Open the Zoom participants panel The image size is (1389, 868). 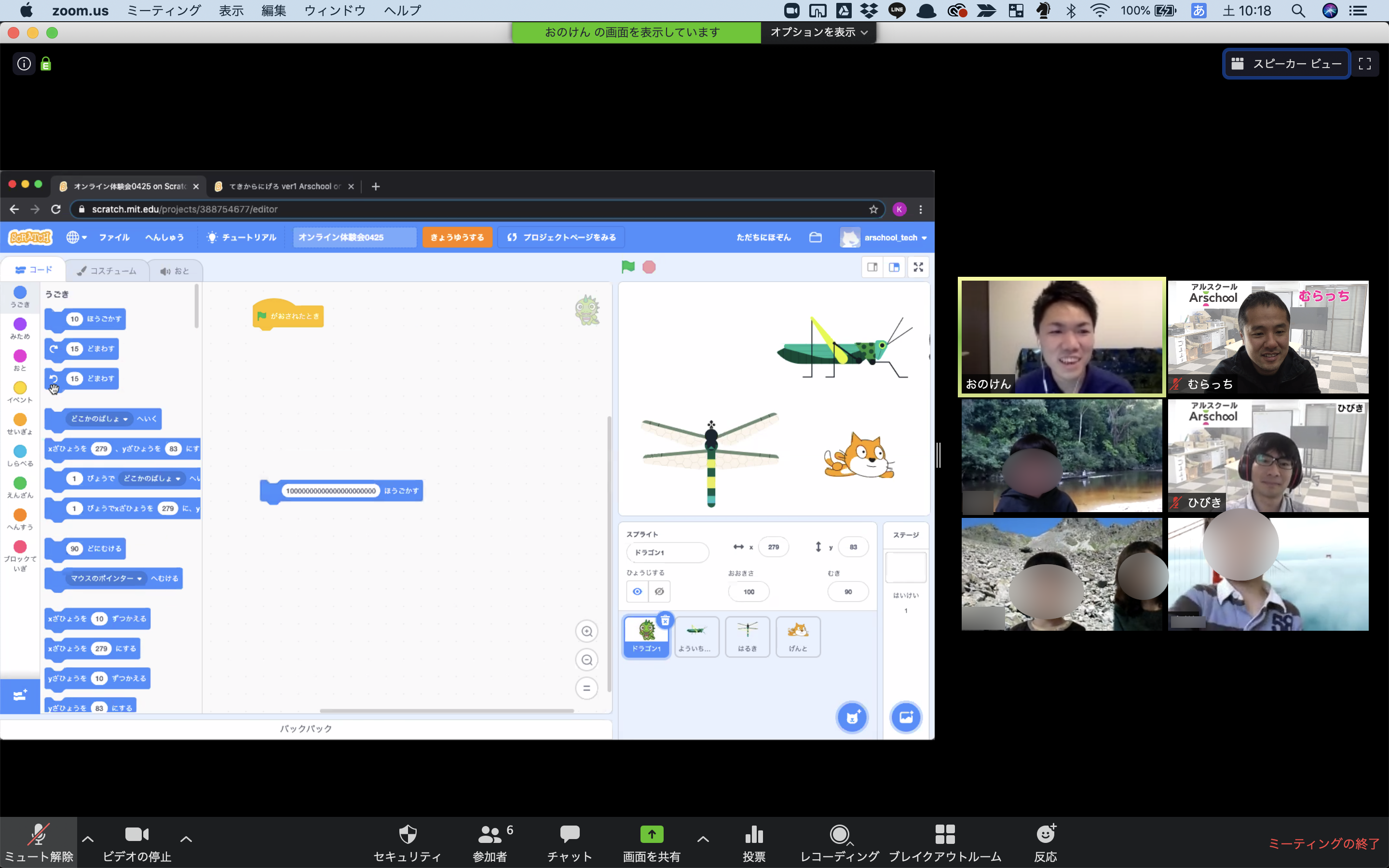[491, 842]
